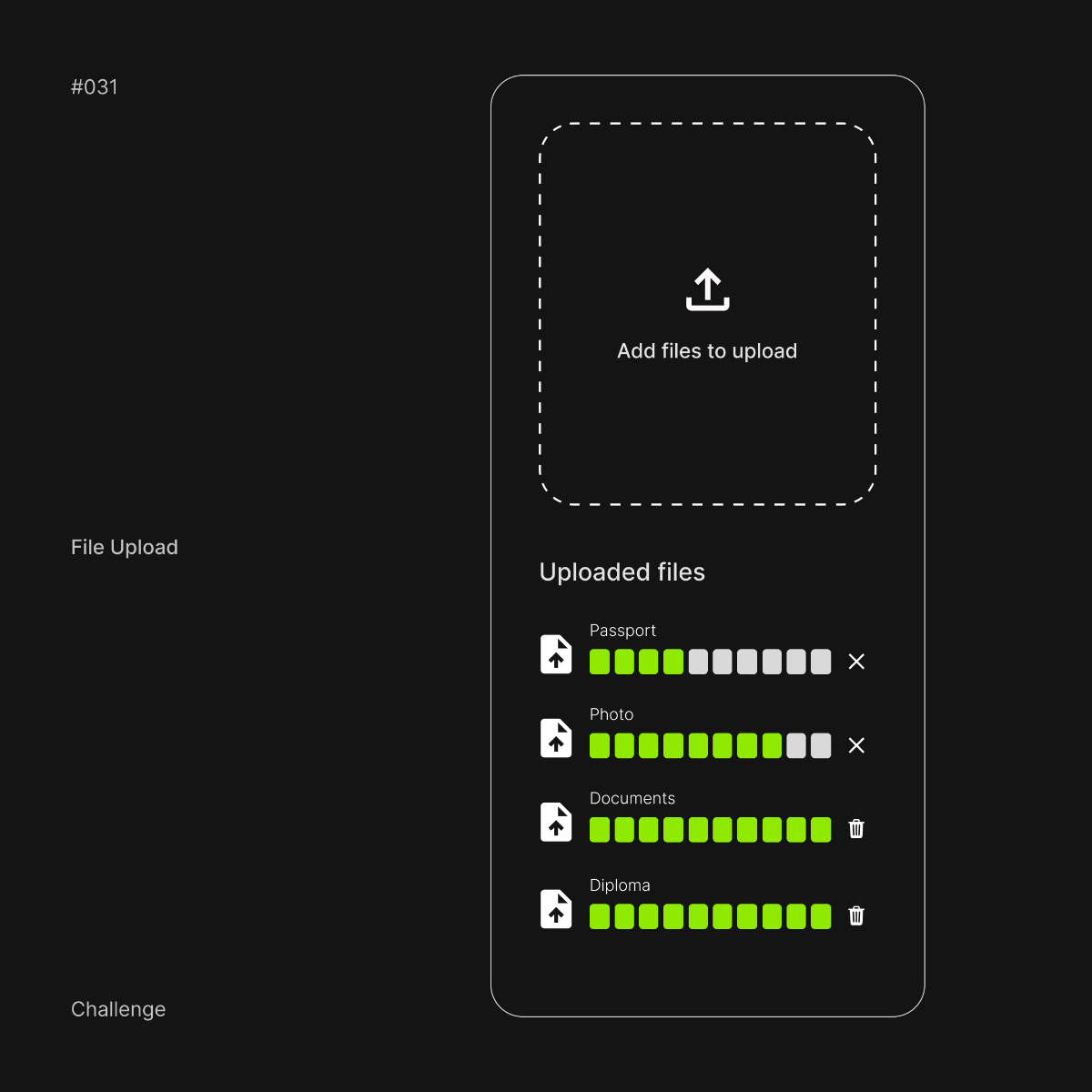Click the upload arrow icon in dropzone
Image resolution: width=1092 pixels, height=1092 pixels.
coord(707,289)
